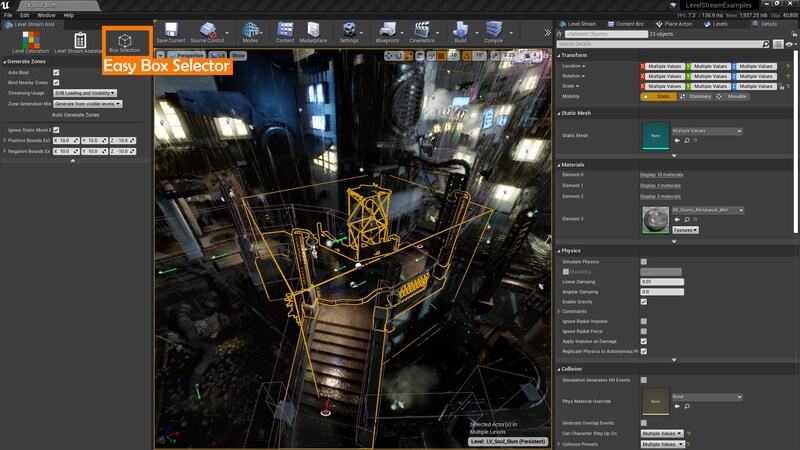Toggle the Auto Bind checkbox

coord(56,72)
